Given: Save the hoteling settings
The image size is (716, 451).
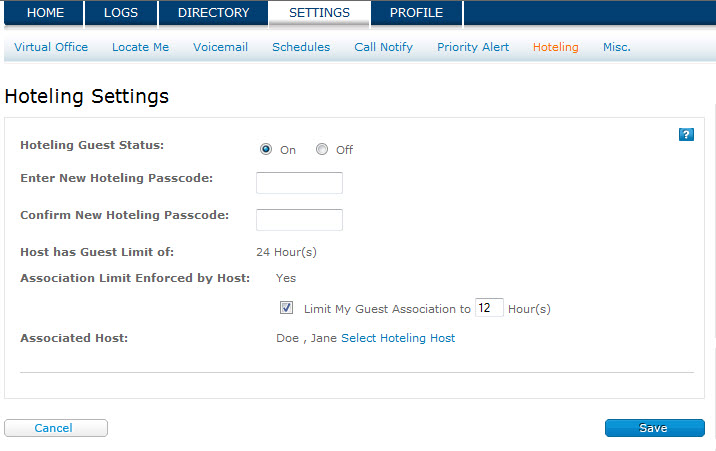Looking at the screenshot, I should (654, 428).
